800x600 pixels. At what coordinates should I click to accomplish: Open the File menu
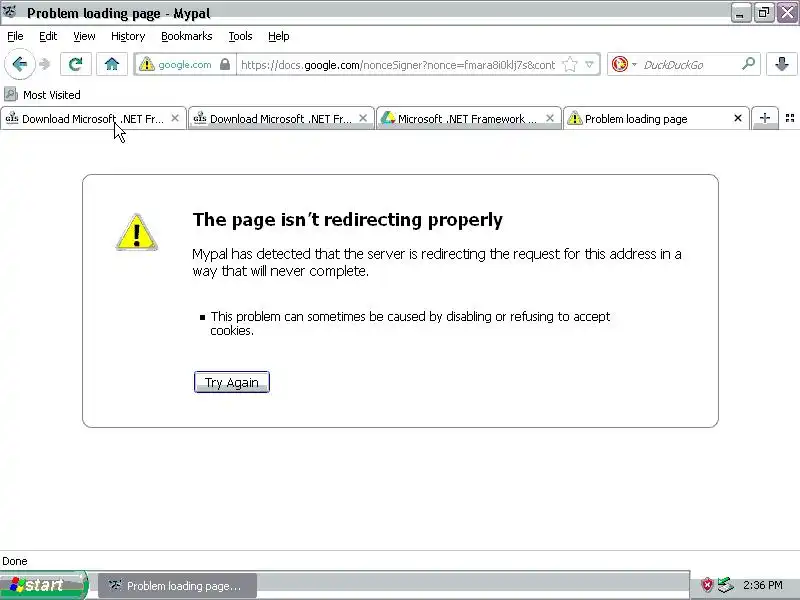point(15,36)
